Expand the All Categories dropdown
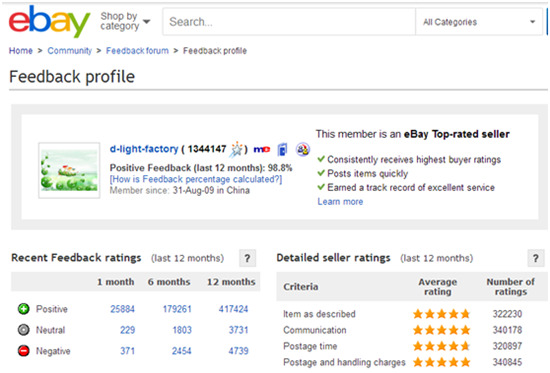The width and height of the screenshot is (550, 373). 479,22
